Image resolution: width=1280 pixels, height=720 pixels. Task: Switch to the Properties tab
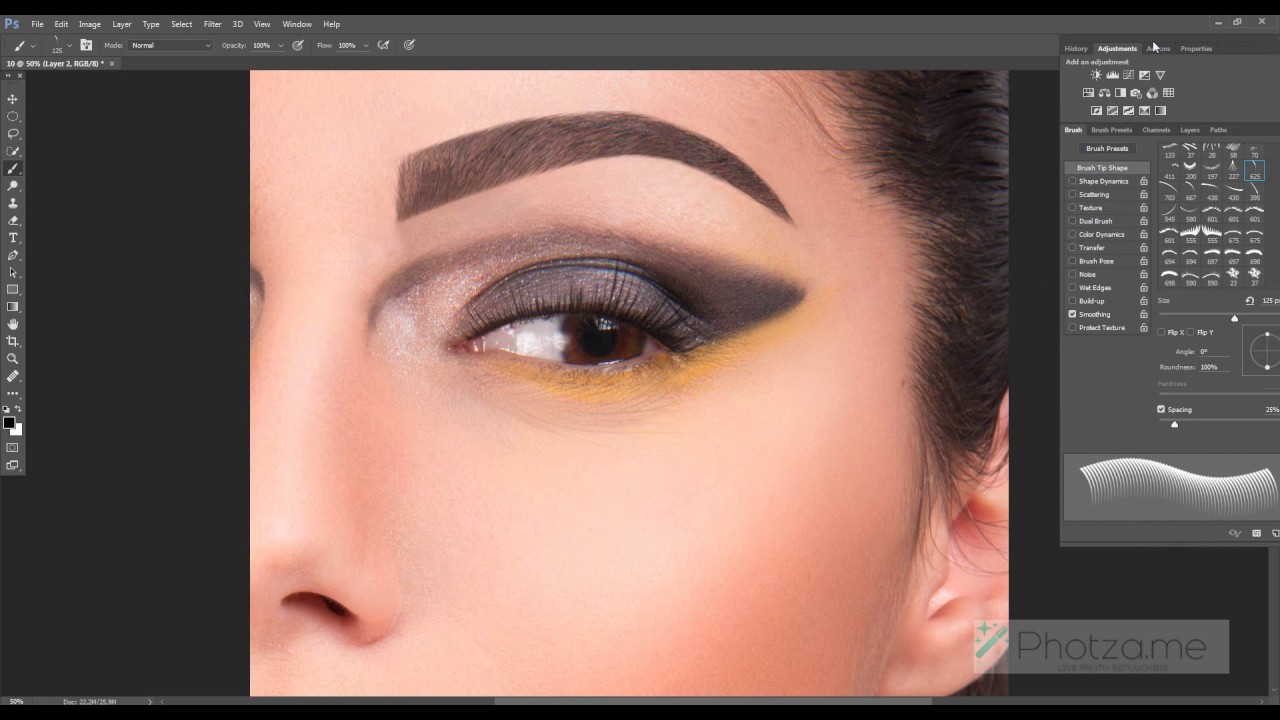click(x=1196, y=48)
